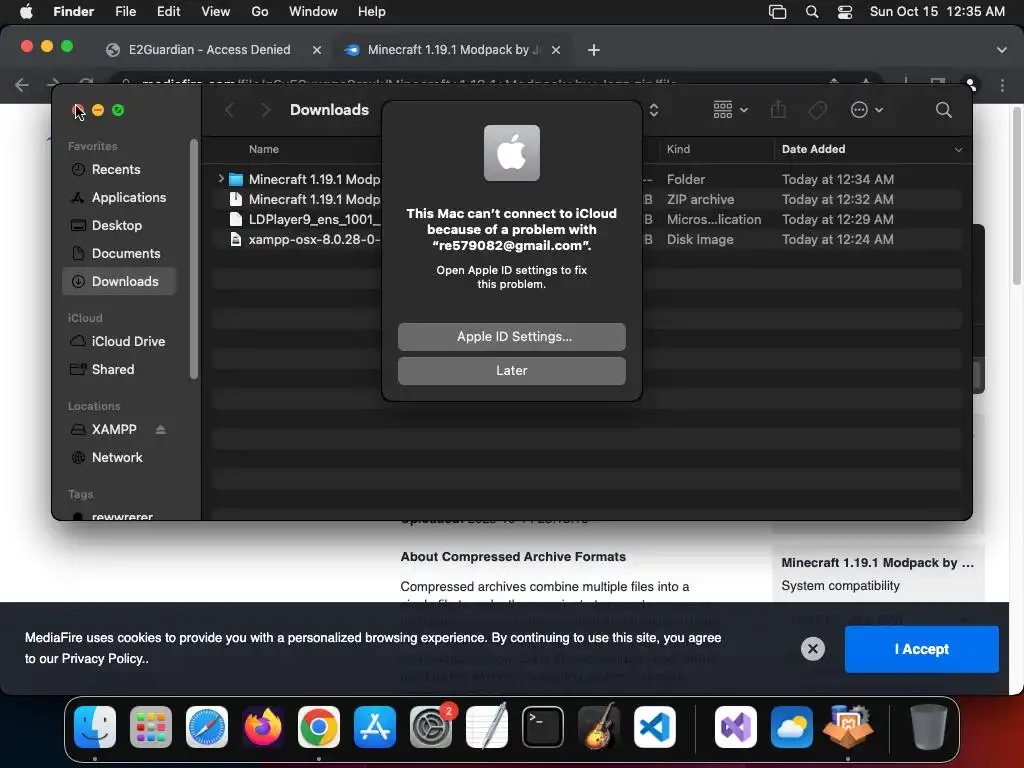Open GarageBand from the dock
Viewport: 1024px width, 768px height.
[x=599, y=727]
